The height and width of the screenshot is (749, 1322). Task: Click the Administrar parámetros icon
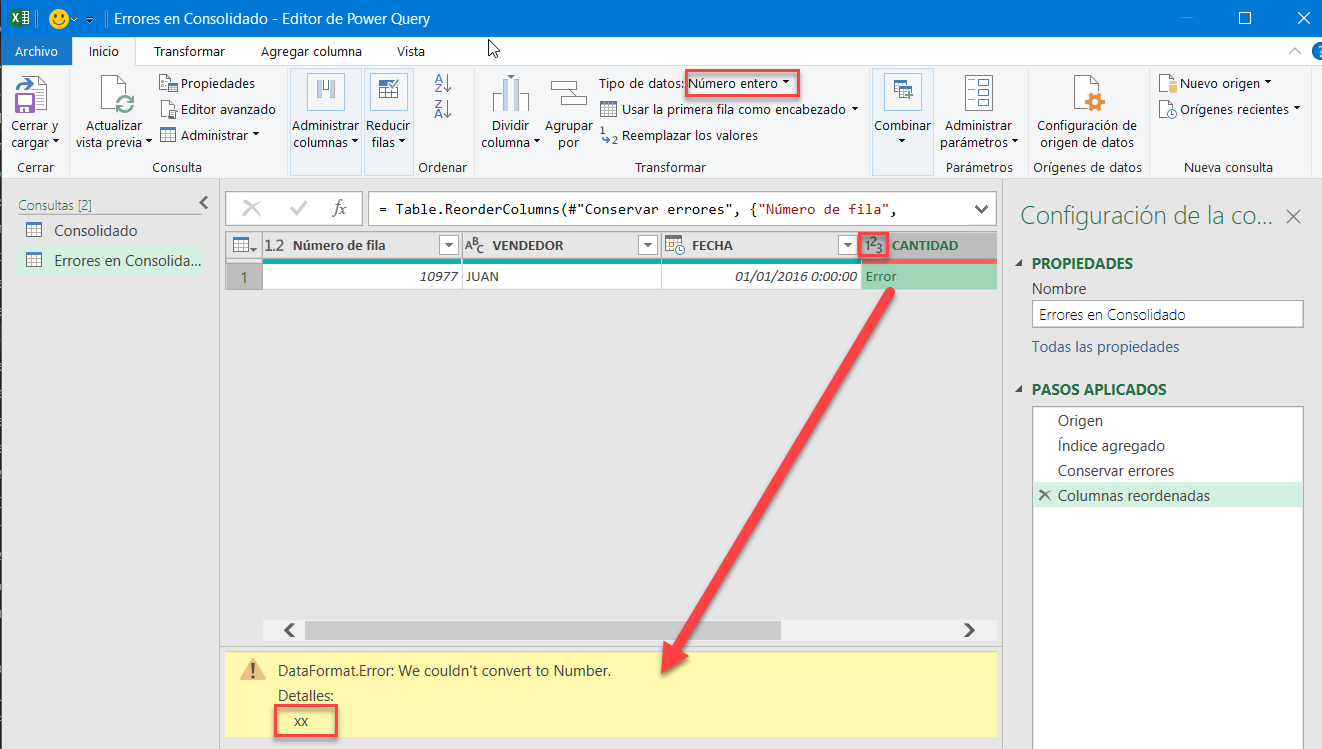point(978,93)
